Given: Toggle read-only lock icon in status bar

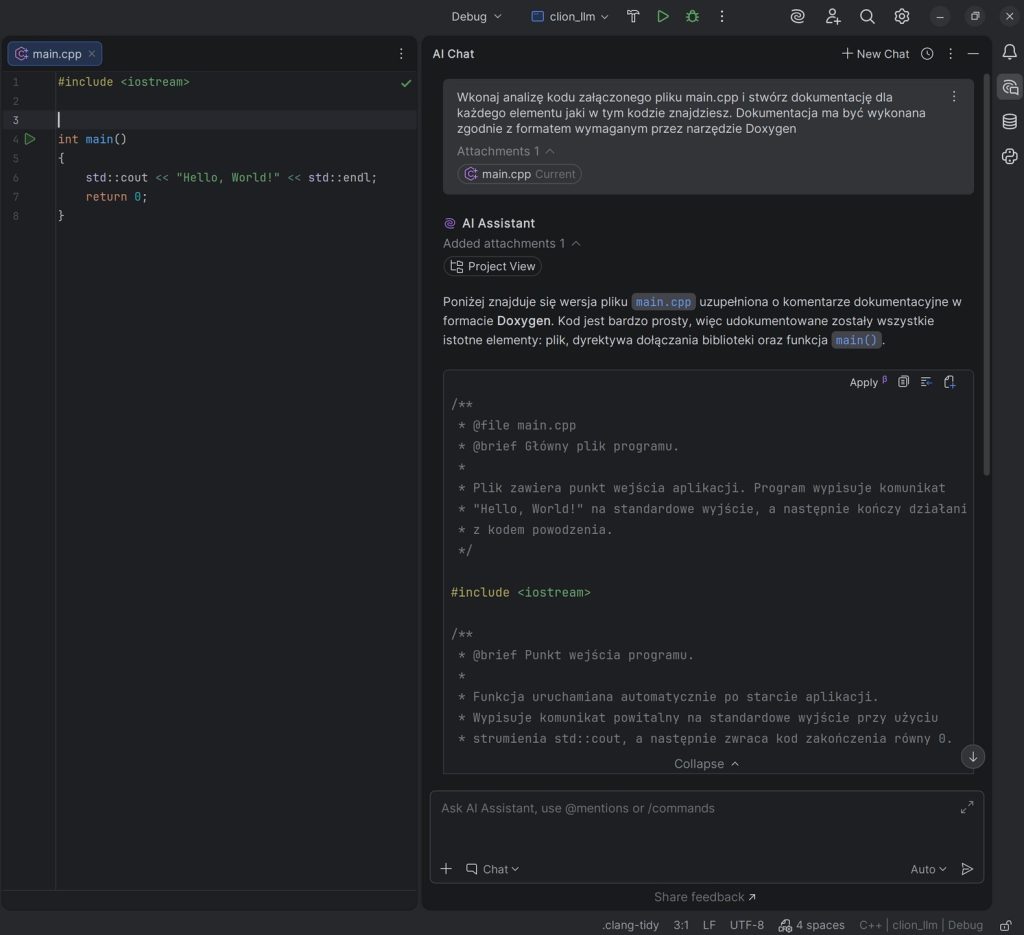Looking at the screenshot, I should click(1006, 925).
